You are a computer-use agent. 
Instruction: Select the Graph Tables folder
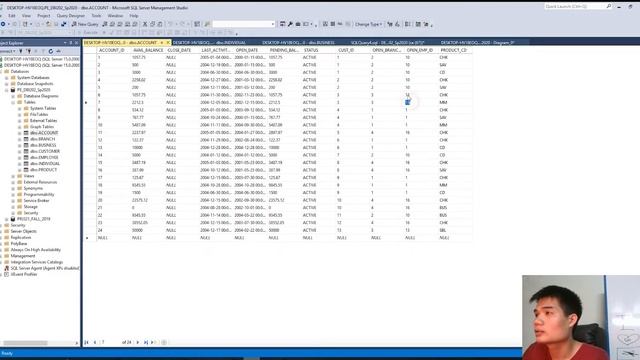pyautogui.click(x=42, y=127)
